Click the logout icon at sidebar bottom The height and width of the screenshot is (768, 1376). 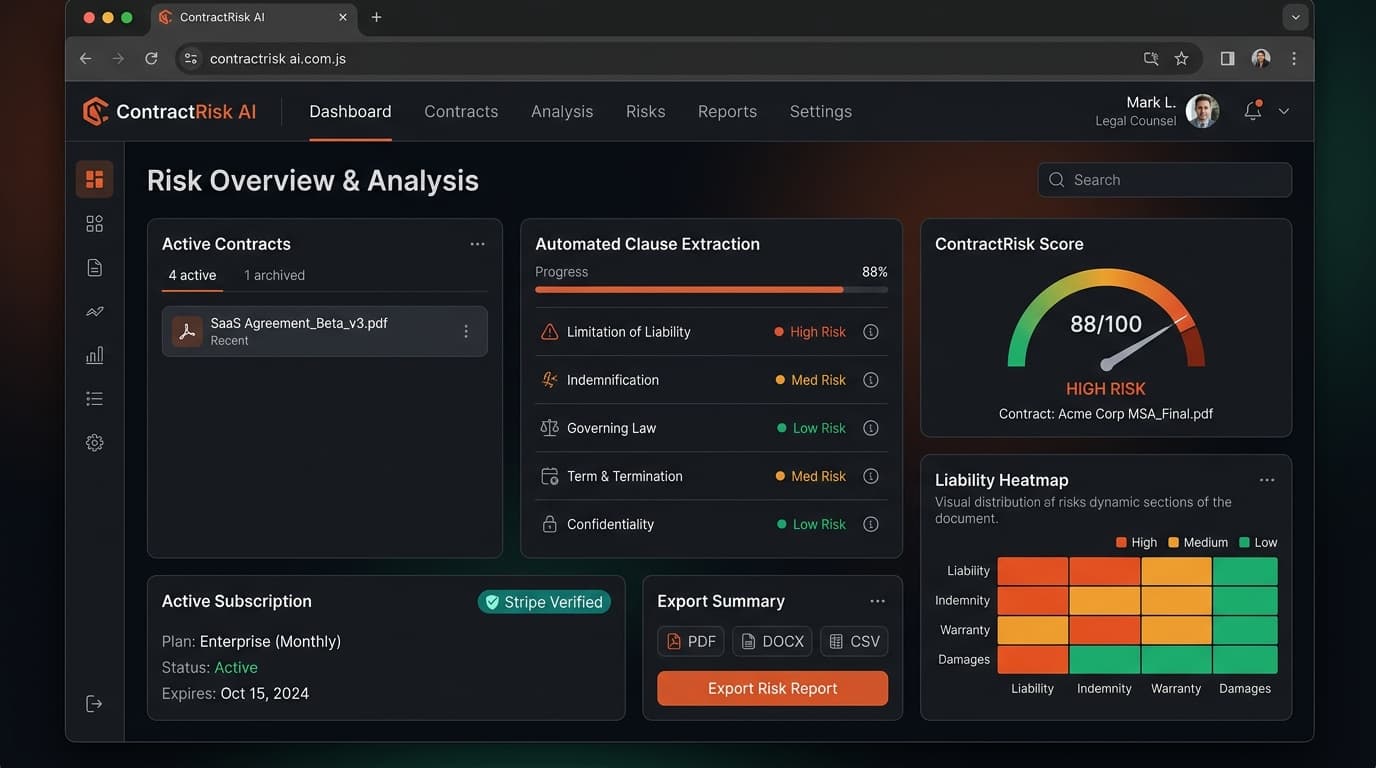coord(94,704)
